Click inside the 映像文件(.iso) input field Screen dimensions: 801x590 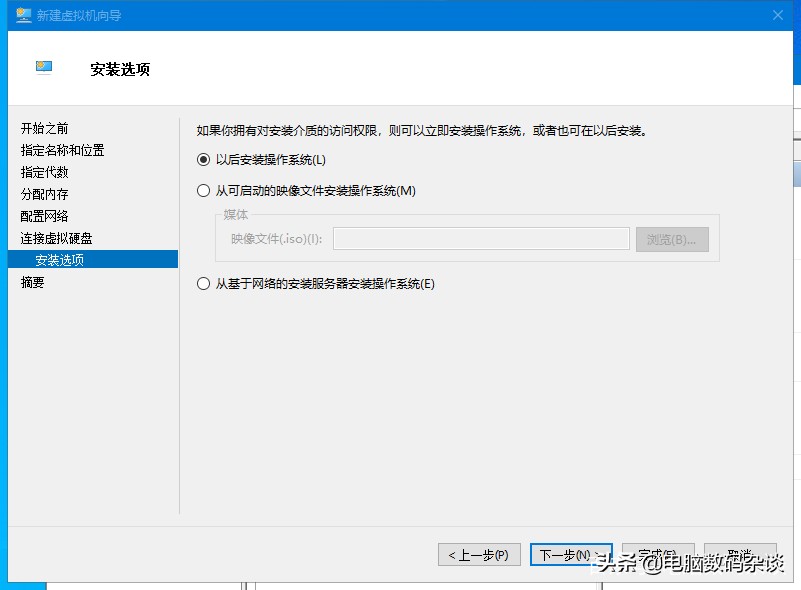pos(480,238)
